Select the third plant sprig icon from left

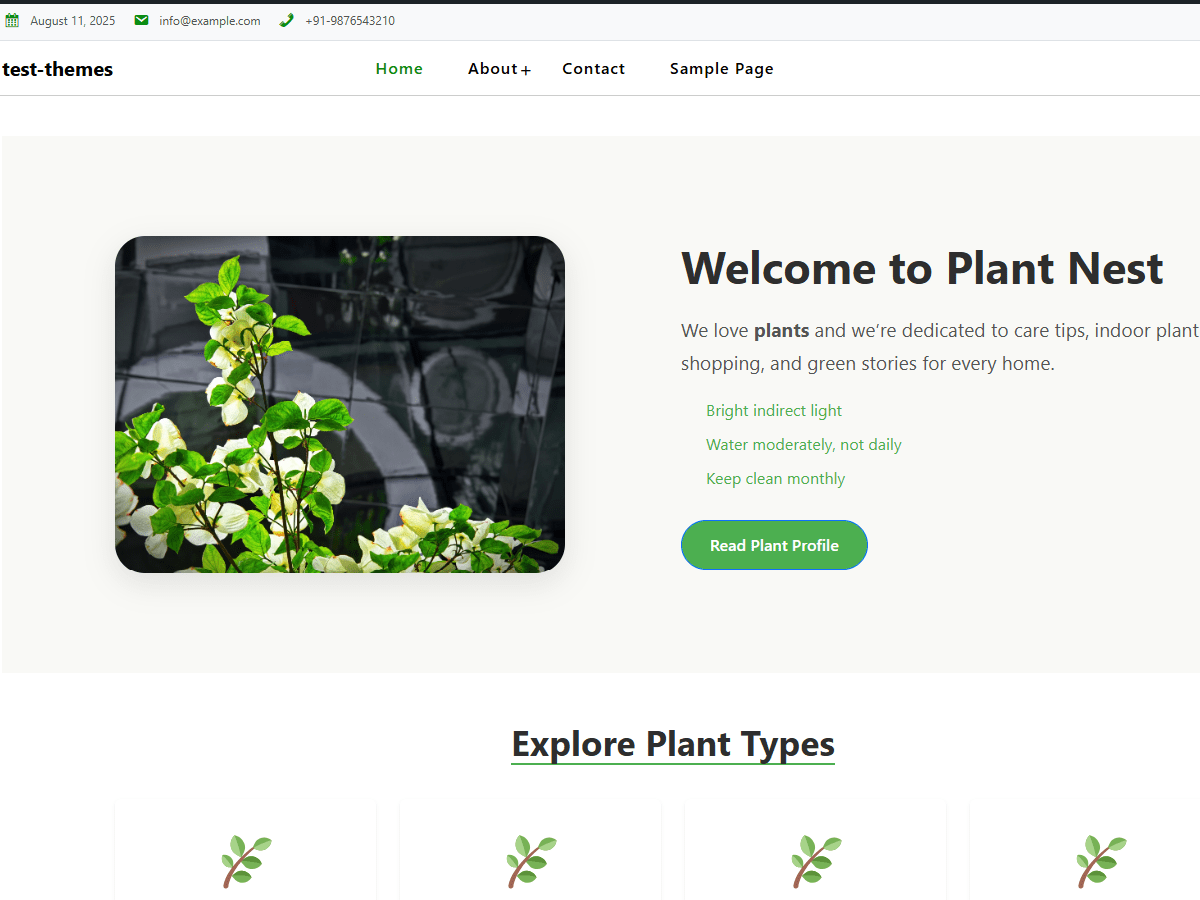point(816,861)
